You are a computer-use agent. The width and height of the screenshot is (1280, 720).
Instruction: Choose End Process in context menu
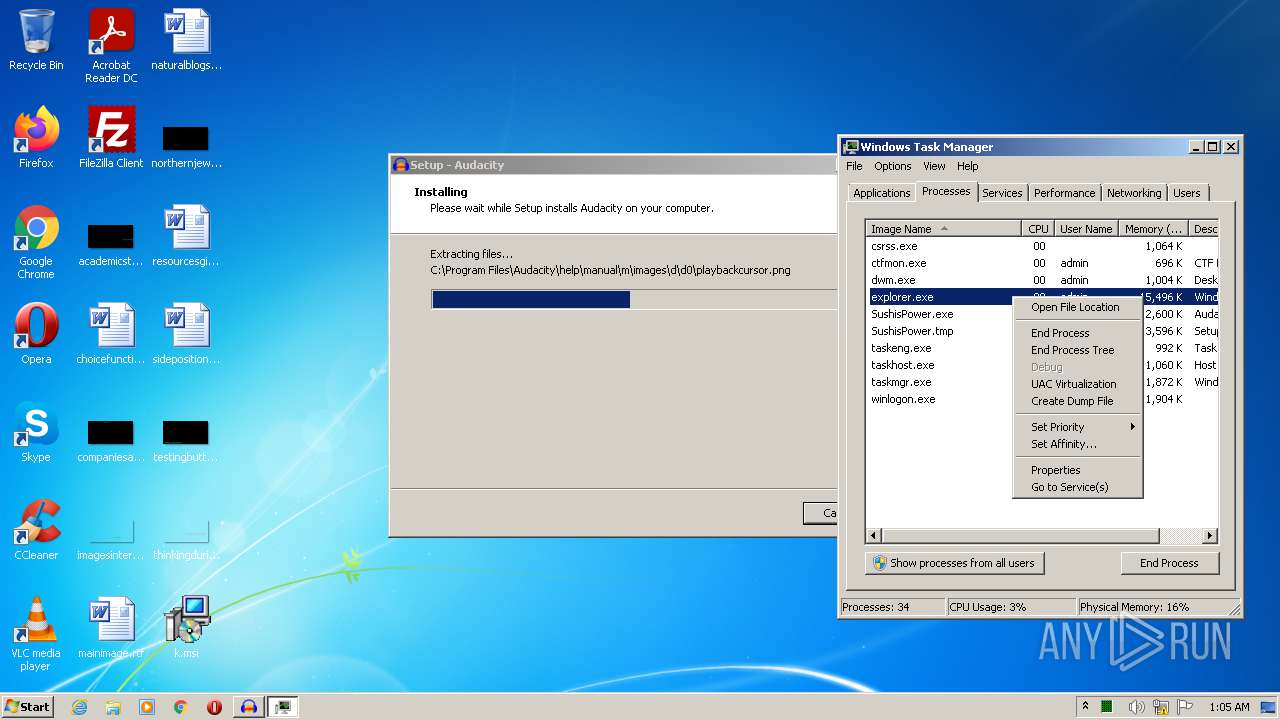[1077, 333]
